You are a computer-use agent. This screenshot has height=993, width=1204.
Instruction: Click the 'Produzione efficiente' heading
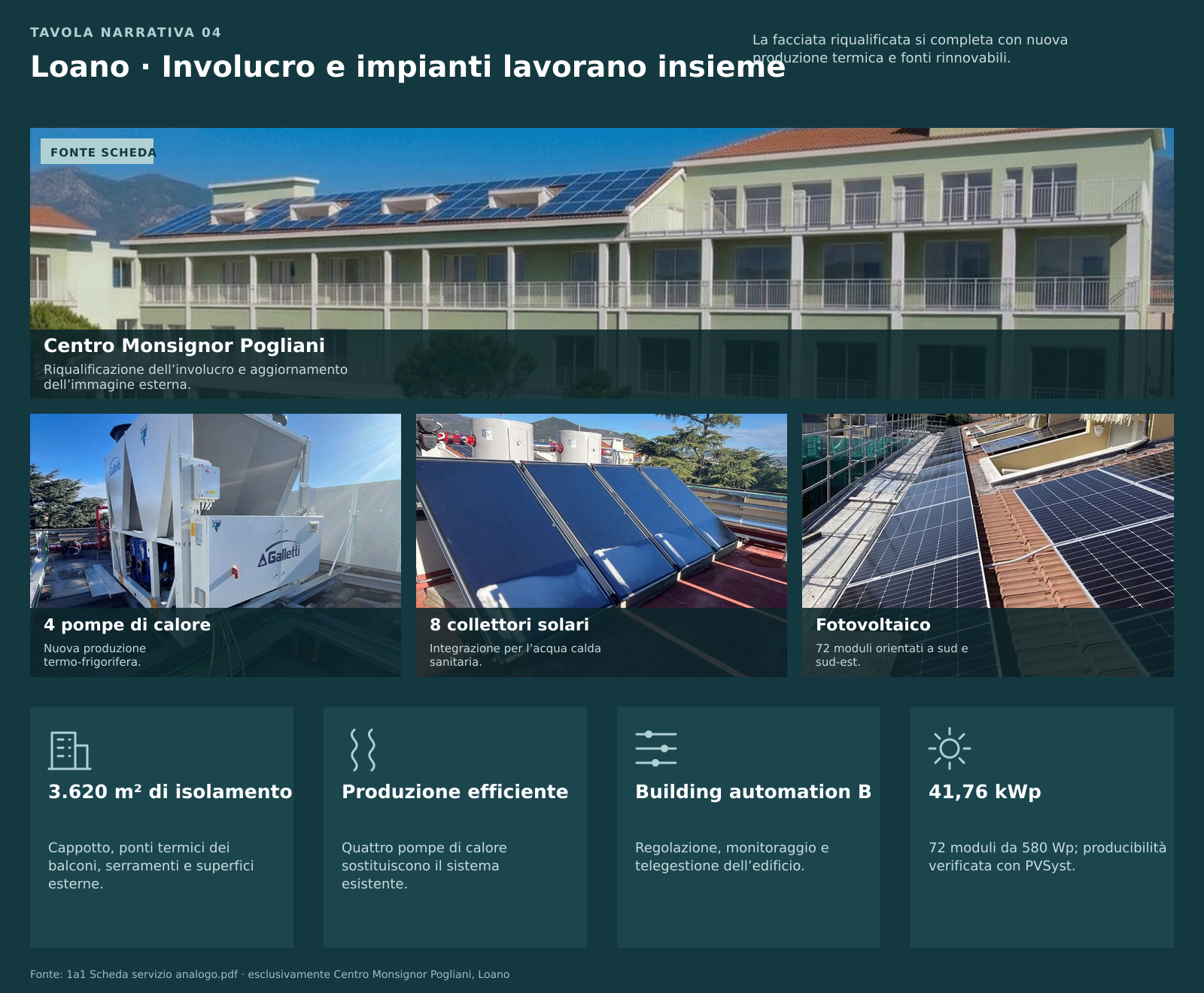[455, 791]
